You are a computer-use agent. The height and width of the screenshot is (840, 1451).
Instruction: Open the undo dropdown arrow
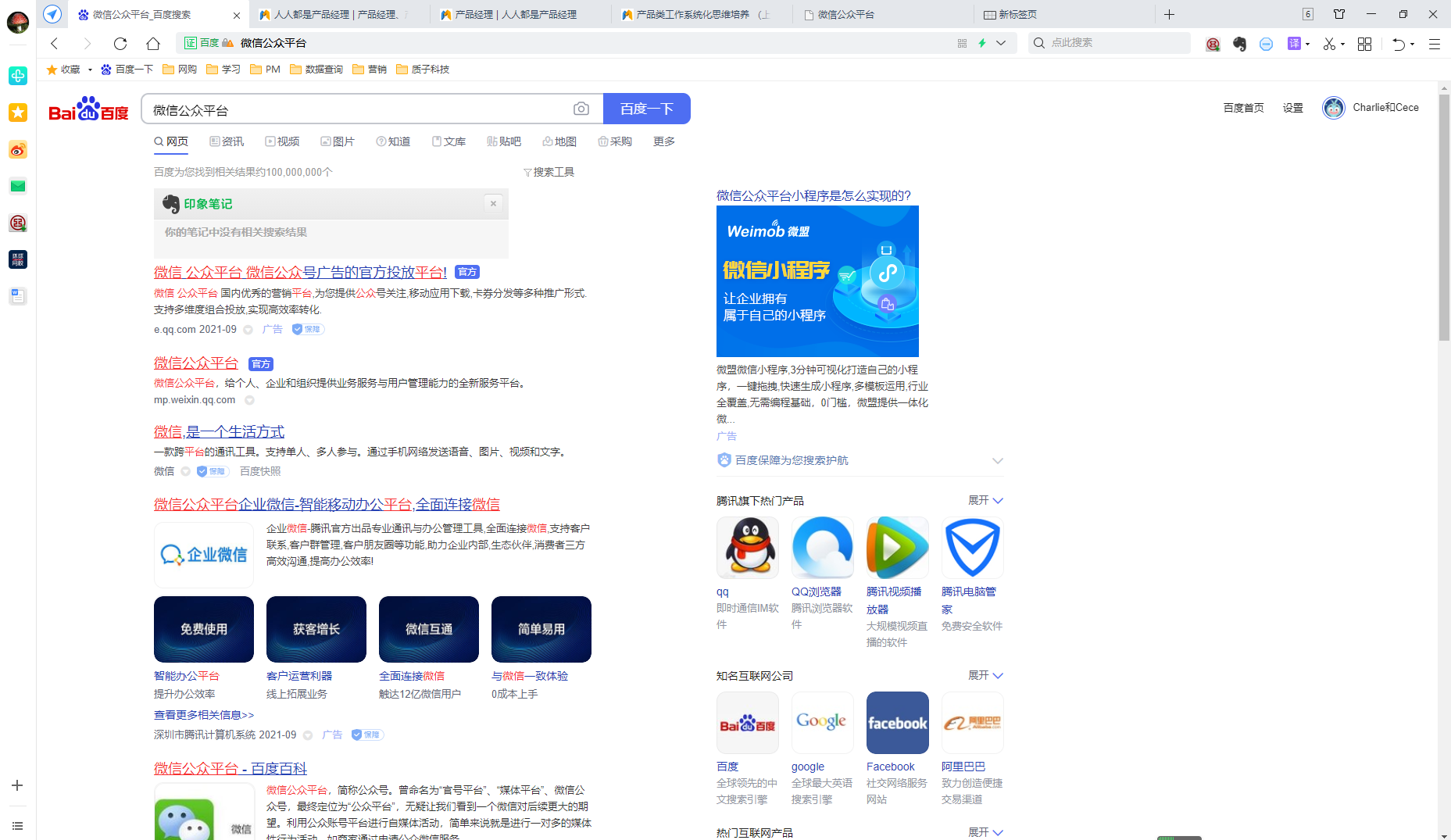tap(1412, 44)
